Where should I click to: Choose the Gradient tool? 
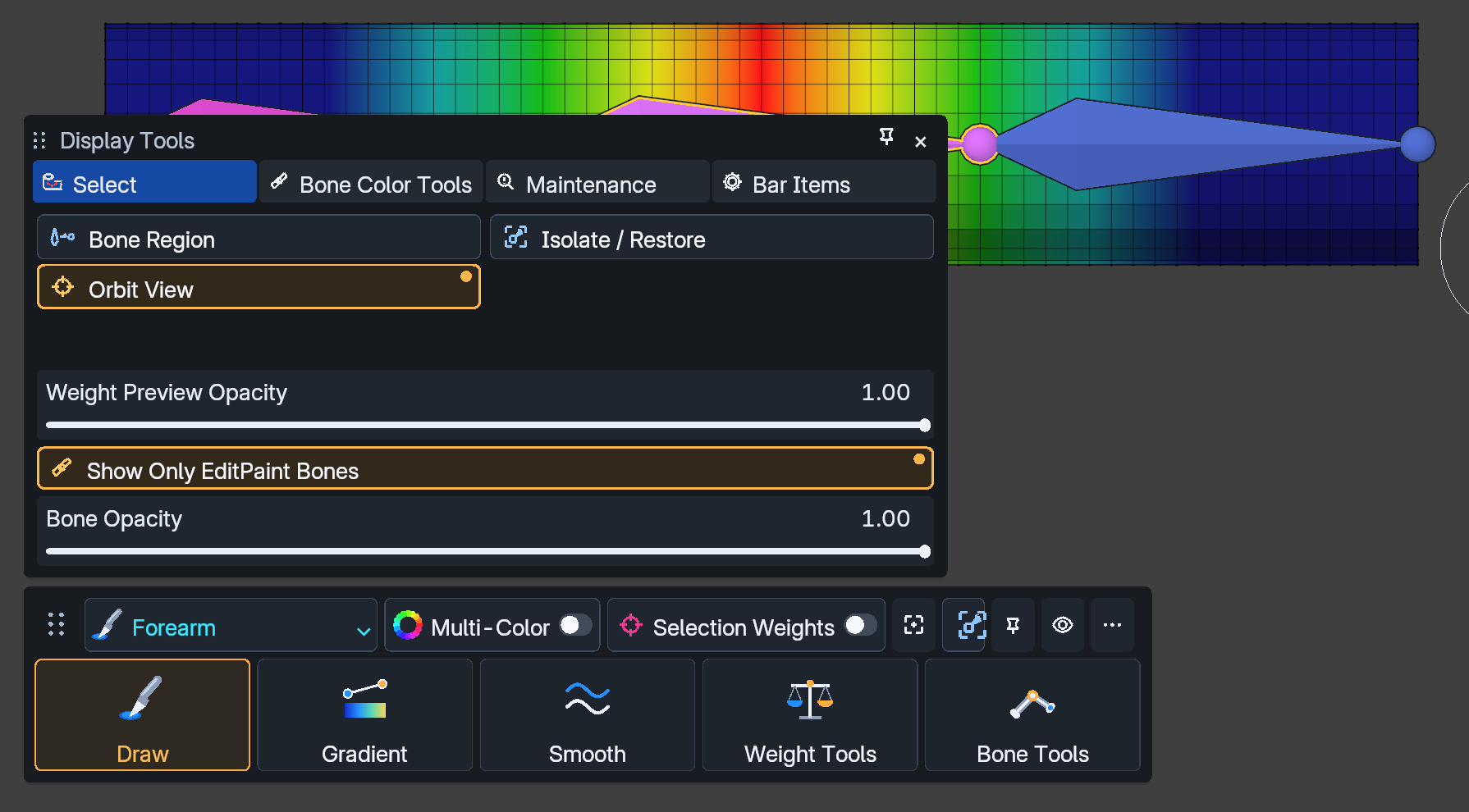364,714
